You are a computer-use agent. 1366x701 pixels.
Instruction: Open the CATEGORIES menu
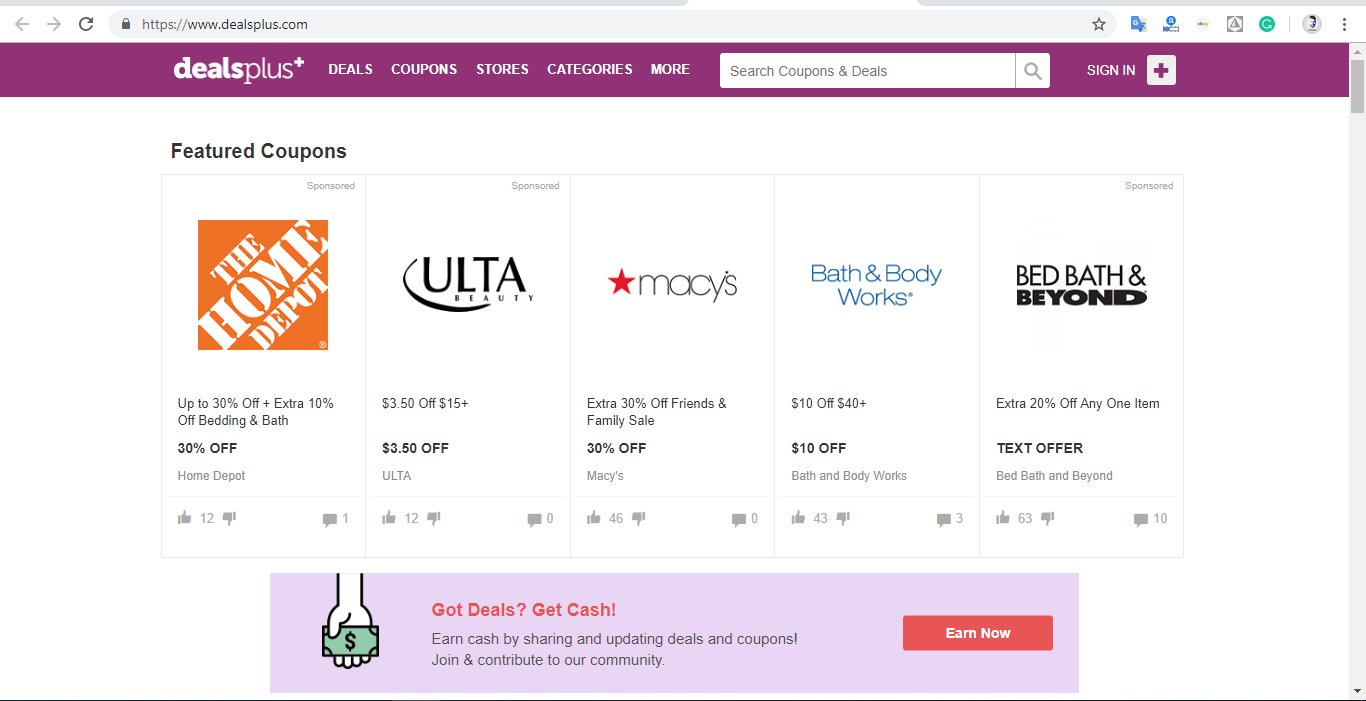click(590, 69)
